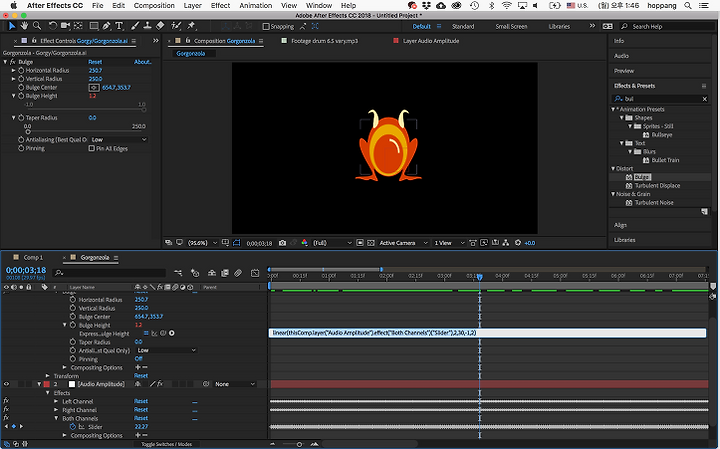Expand the Left Channel effect in timeline
This screenshot has width=720, height=449.
point(56,402)
